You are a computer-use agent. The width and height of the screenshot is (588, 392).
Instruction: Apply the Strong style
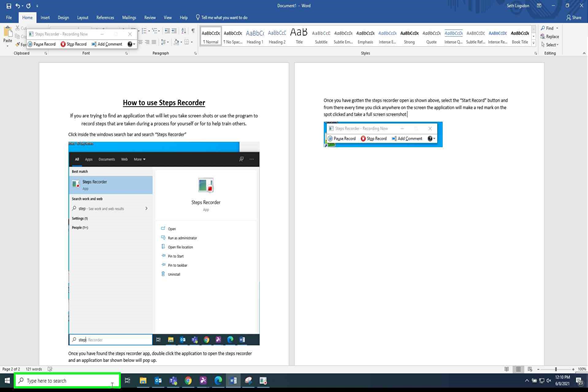click(409, 36)
